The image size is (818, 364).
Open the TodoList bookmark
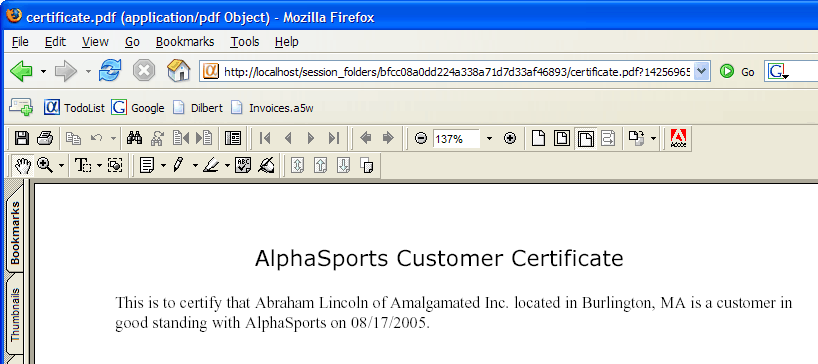[x=74, y=108]
